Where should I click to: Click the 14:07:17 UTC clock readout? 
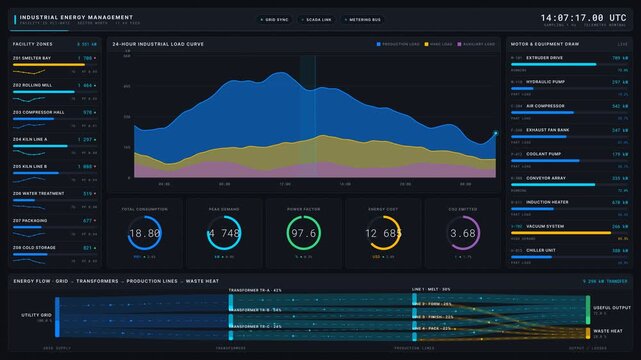tap(583, 18)
